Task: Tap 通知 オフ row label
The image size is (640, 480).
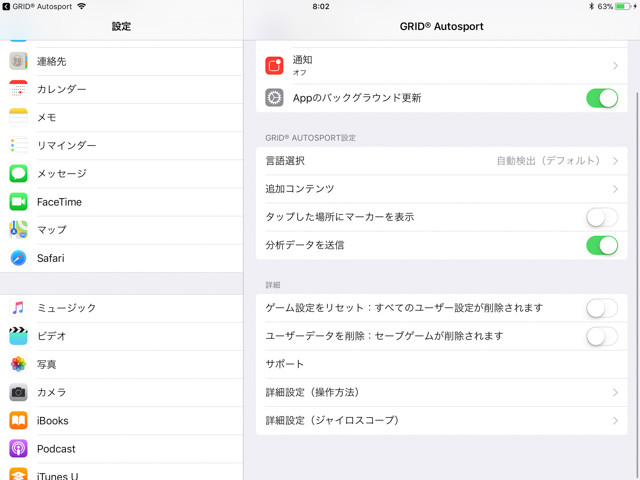Action: [302, 65]
